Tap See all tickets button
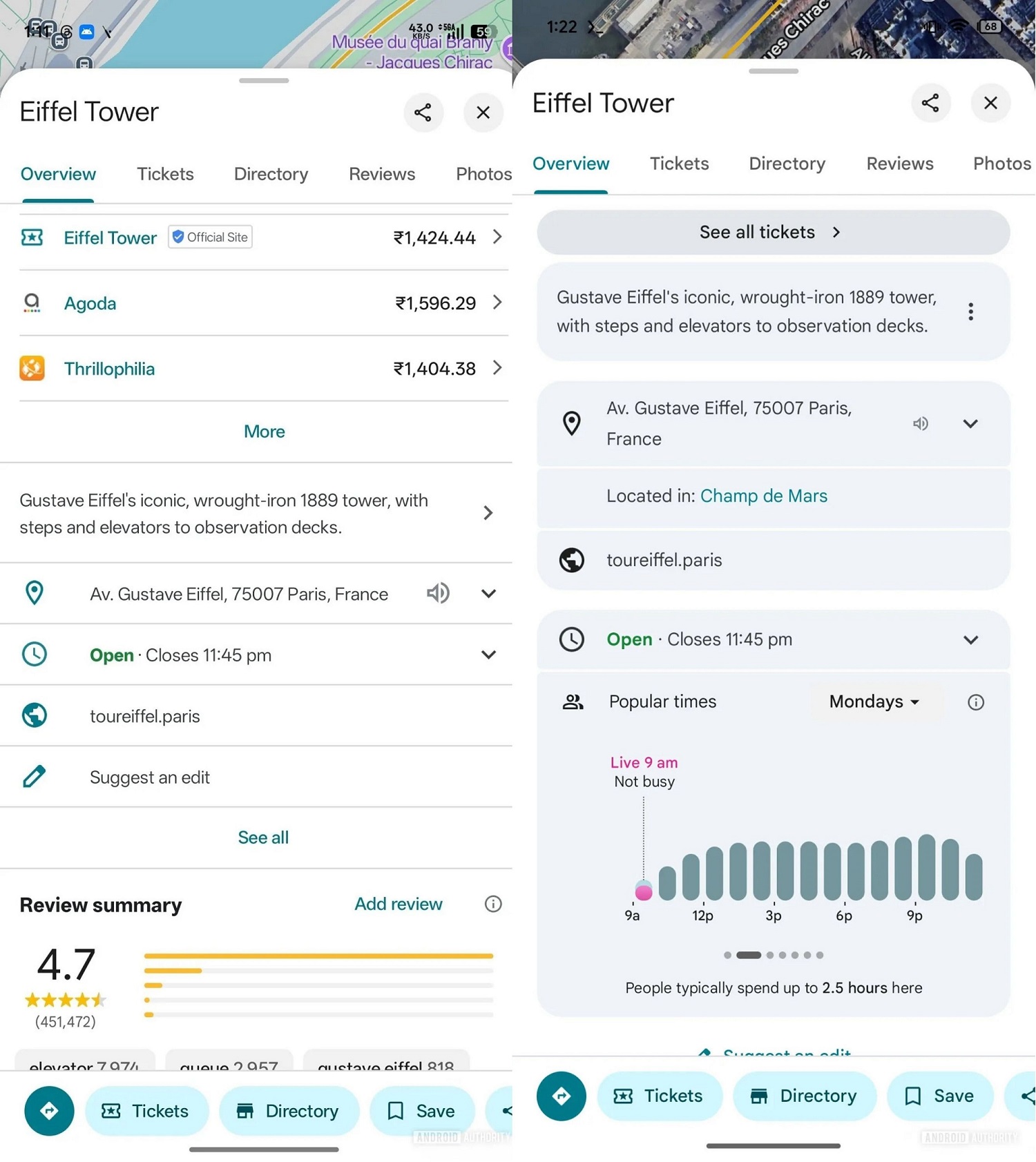 point(773,232)
